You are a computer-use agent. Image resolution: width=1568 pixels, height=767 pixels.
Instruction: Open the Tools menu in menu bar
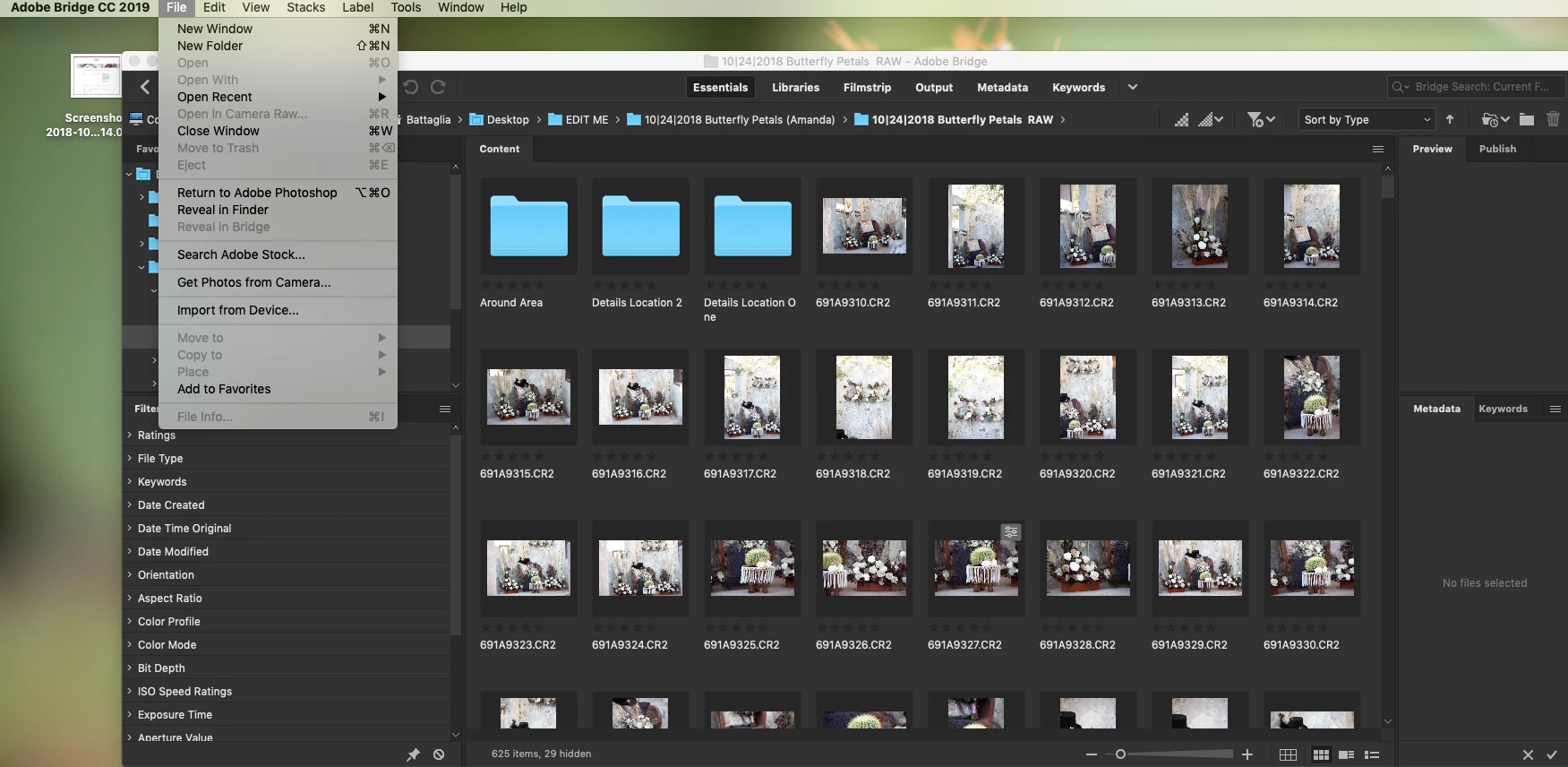point(406,7)
